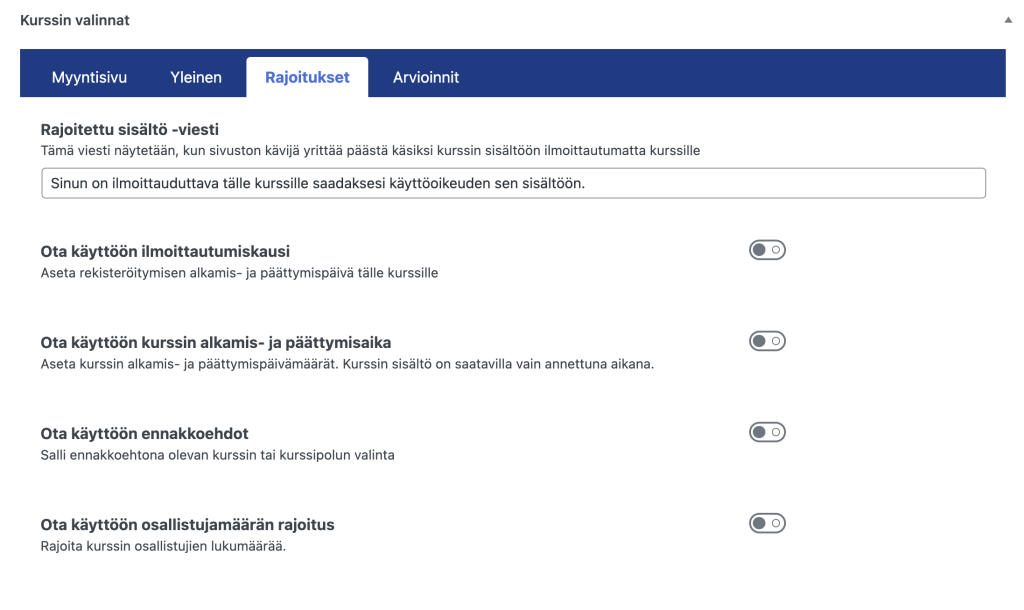
Task: Click 'Rajoita kurssin osallistujien lukumäärää' description
Action: point(163,546)
